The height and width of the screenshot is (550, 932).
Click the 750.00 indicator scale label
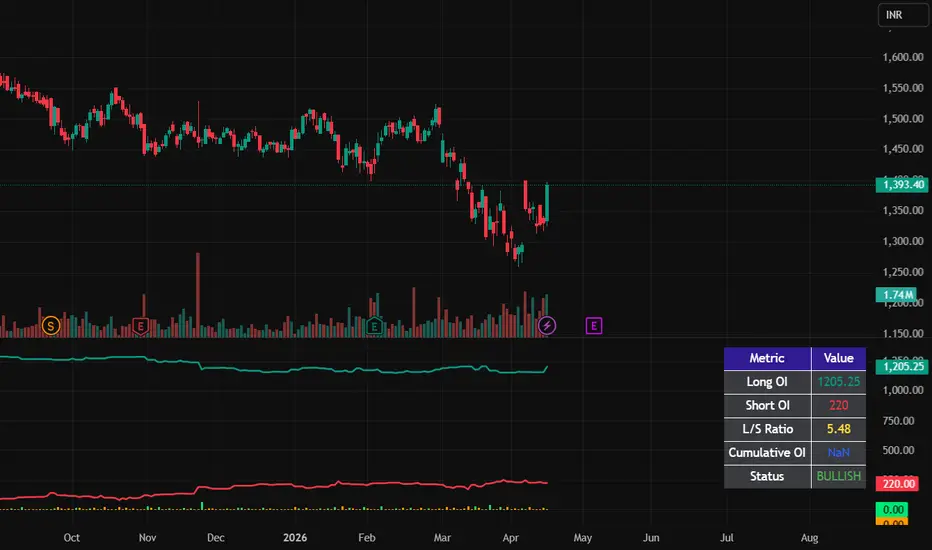pos(898,421)
